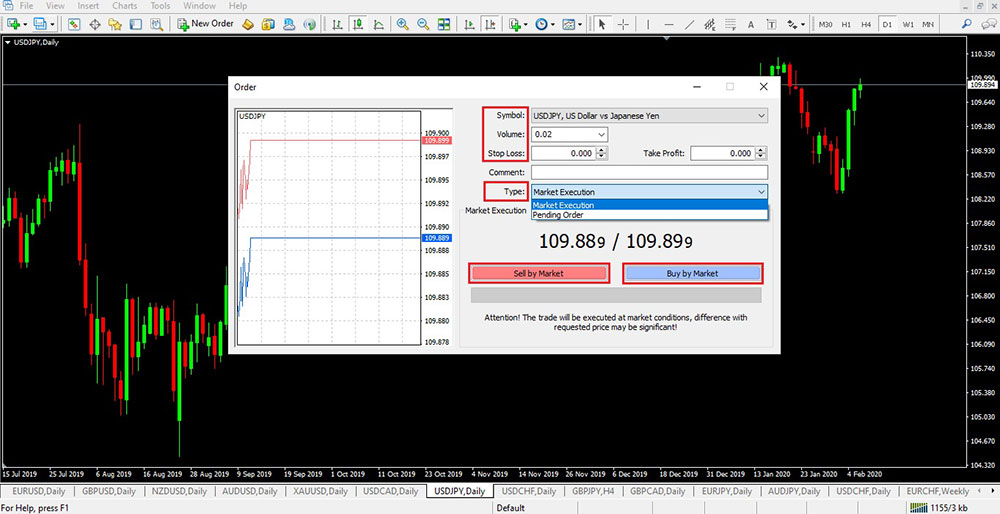Show the Market Watch window

74,24
